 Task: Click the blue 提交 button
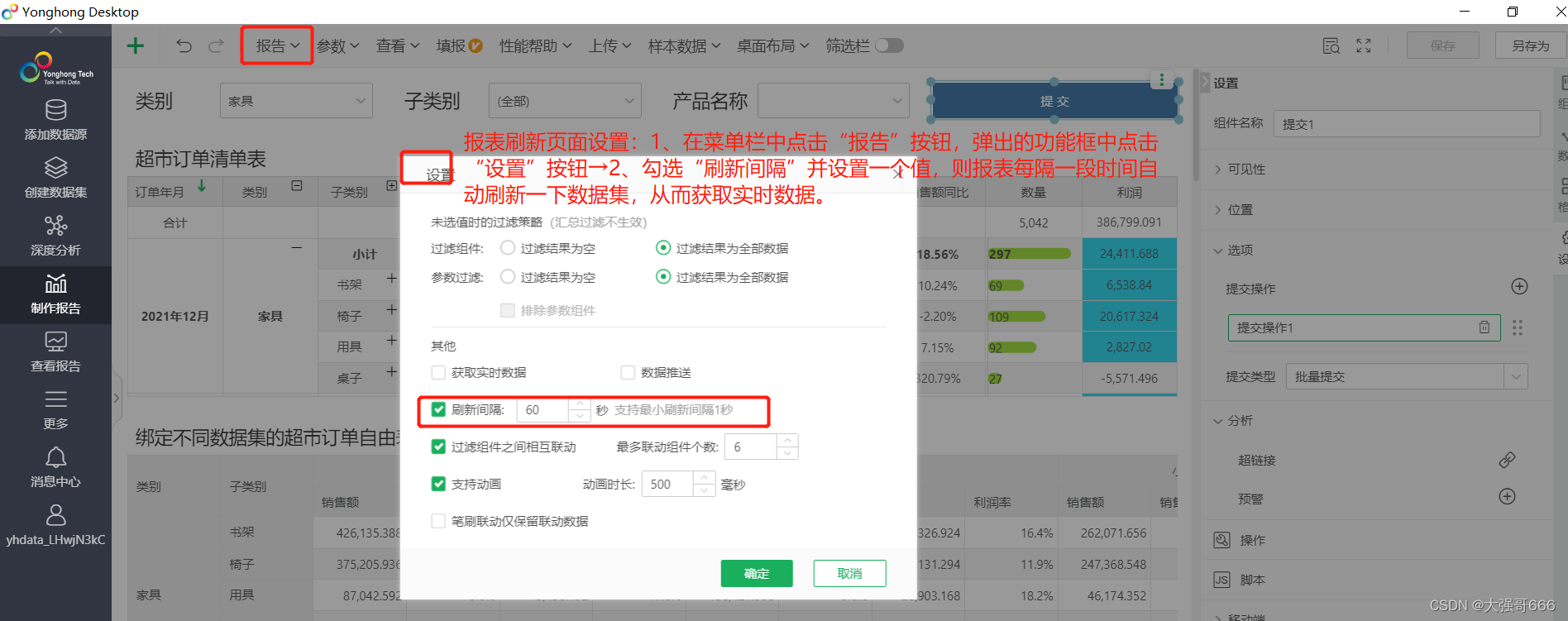(x=1054, y=101)
